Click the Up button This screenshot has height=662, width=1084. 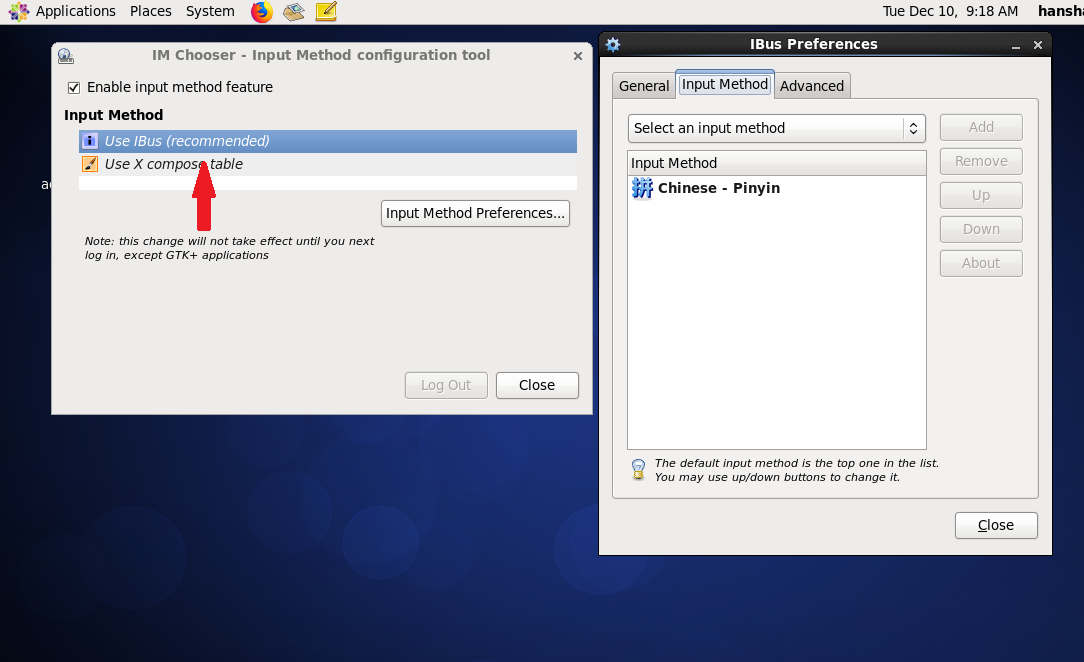click(x=981, y=195)
